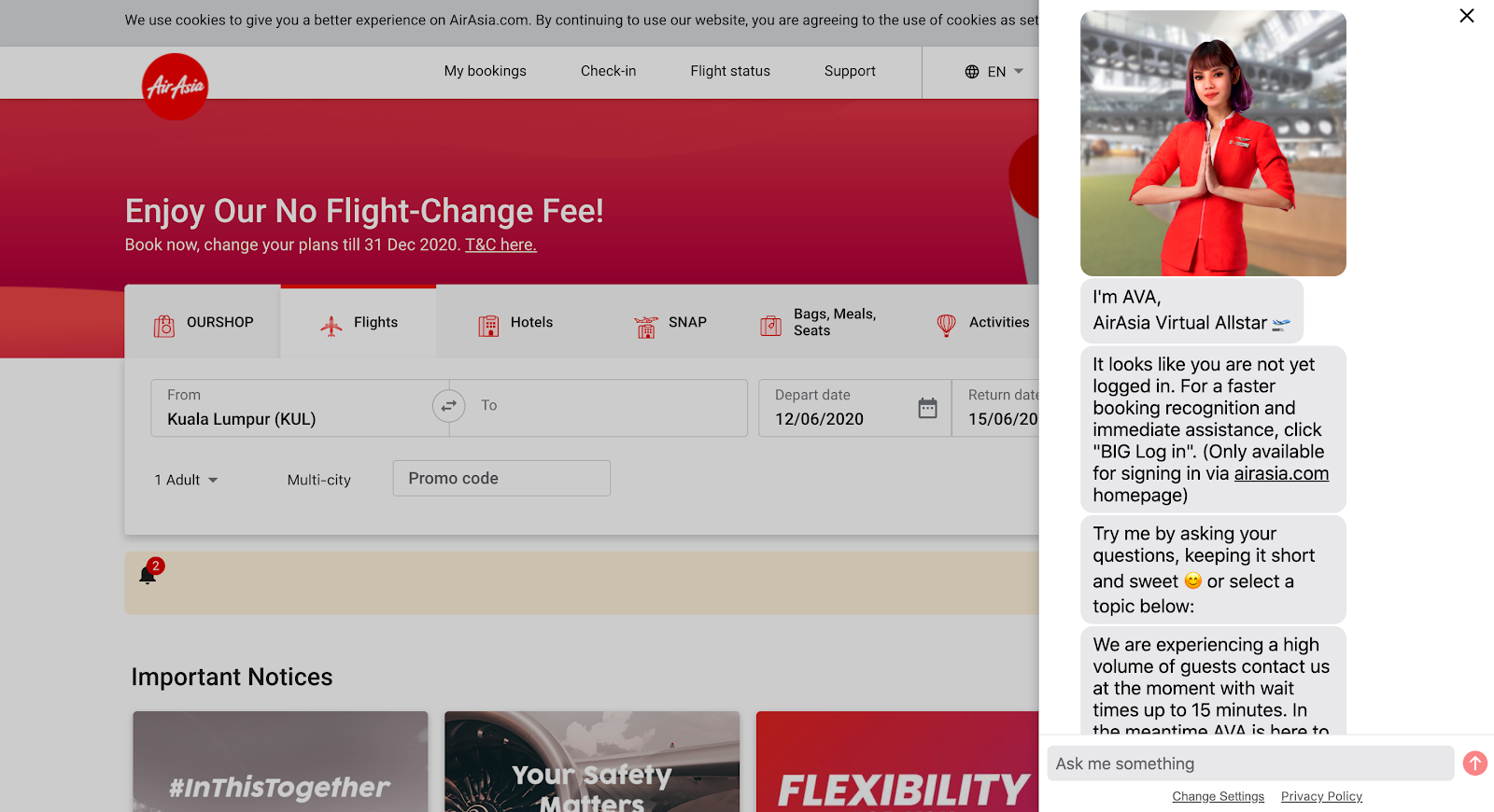The image size is (1494, 812).
Task: Open the OURSHOP tab
Action: pos(203,322)
